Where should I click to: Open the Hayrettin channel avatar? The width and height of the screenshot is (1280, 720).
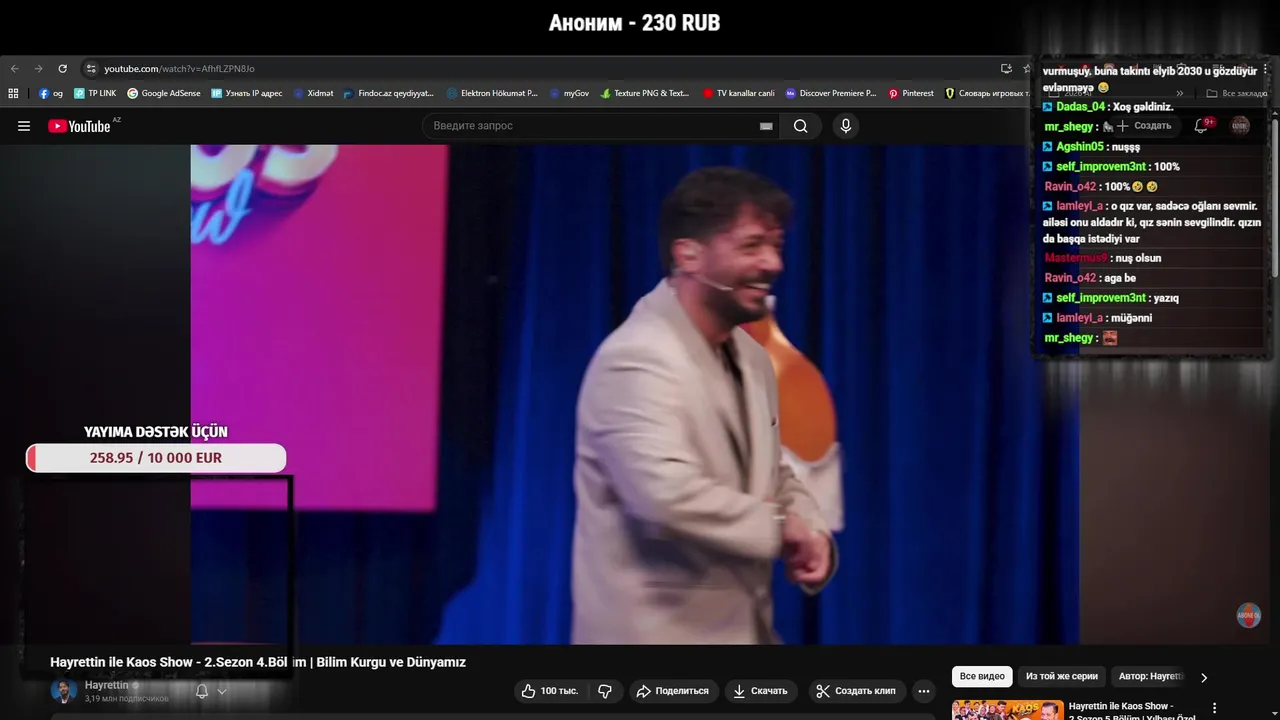(x=64, y=691)
